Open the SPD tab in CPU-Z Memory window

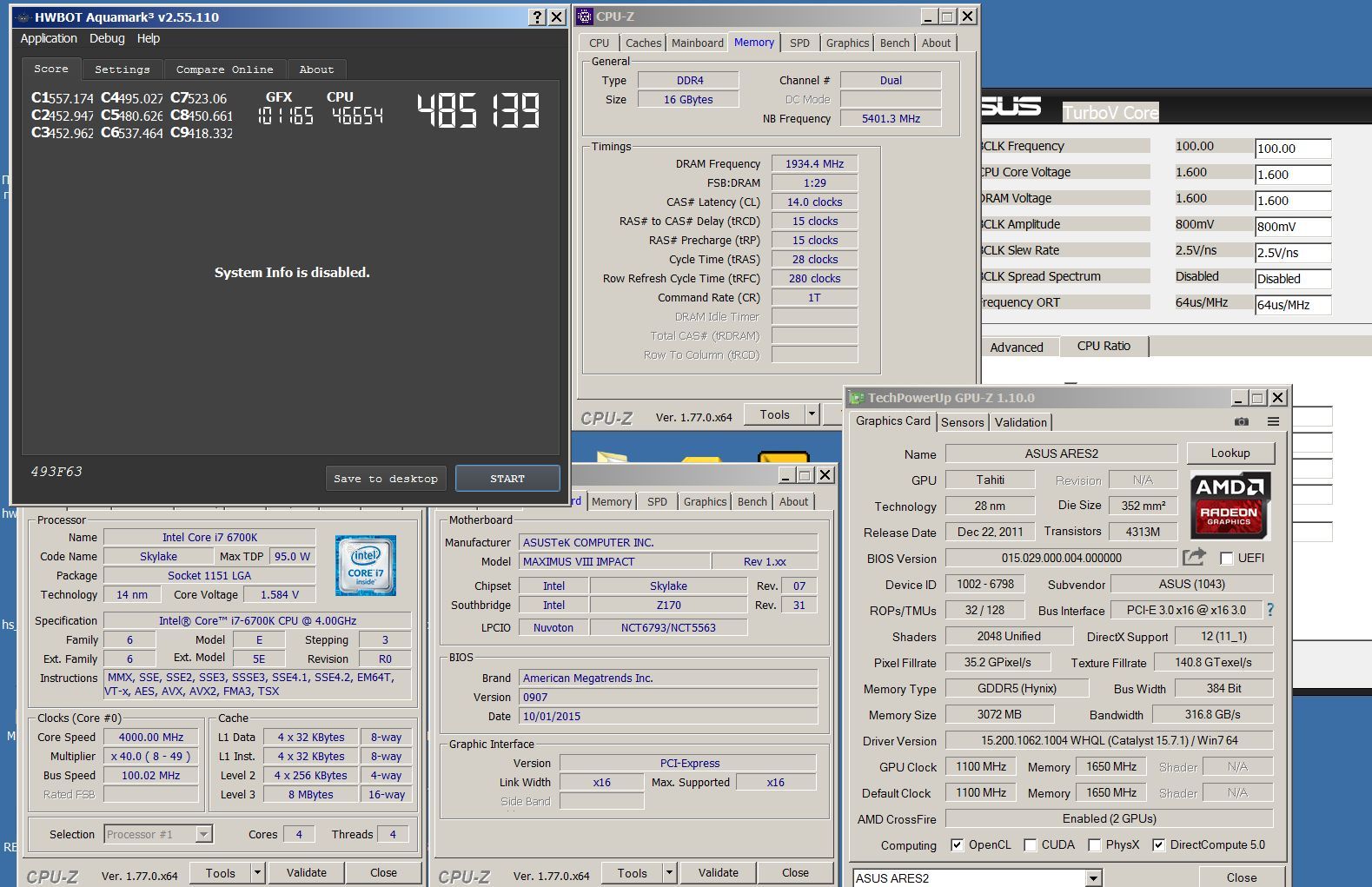[x=799, y=43]
